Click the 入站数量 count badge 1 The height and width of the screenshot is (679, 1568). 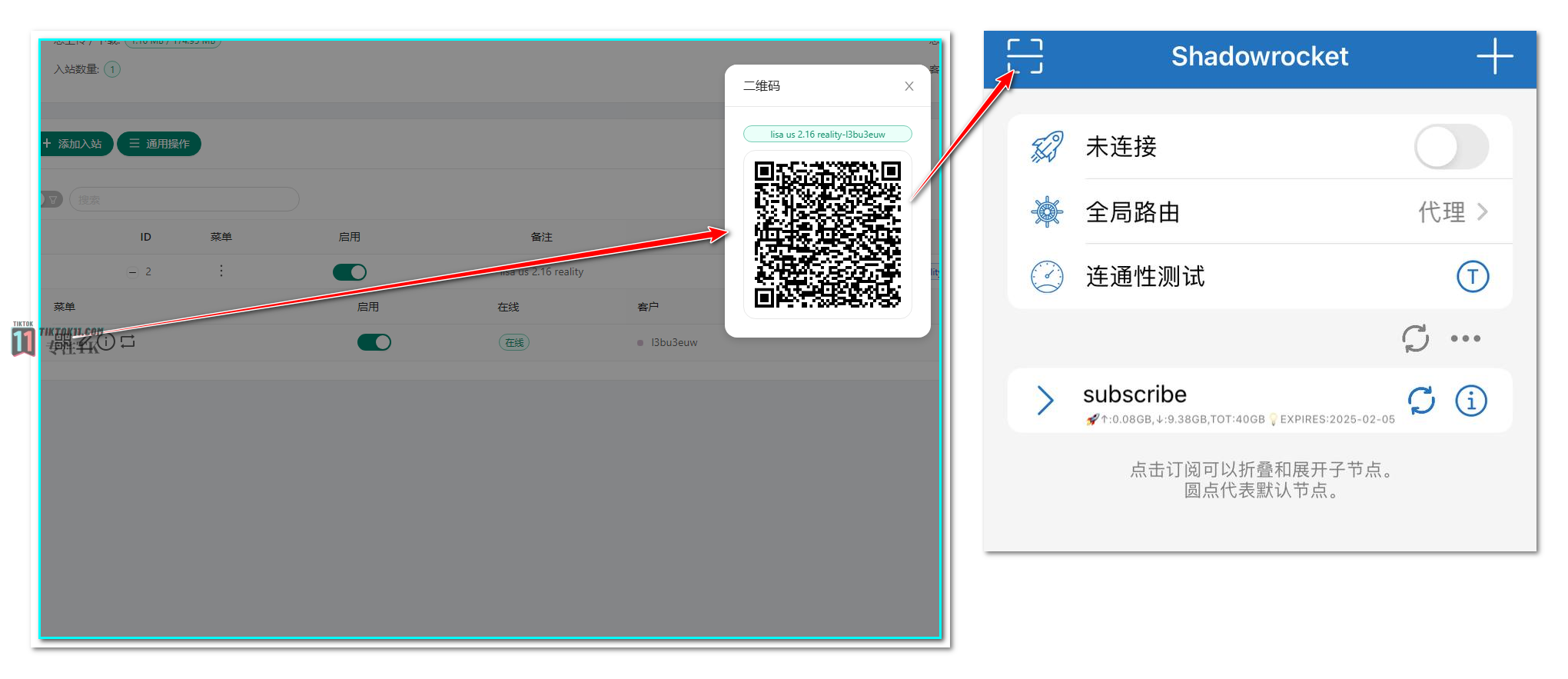112,69
